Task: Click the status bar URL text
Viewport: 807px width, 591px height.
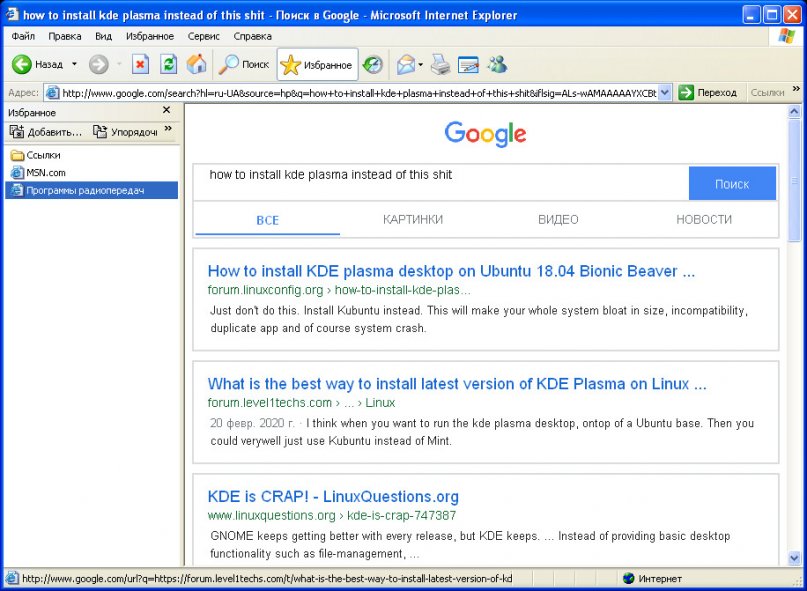Action: (x=267, y=579)
